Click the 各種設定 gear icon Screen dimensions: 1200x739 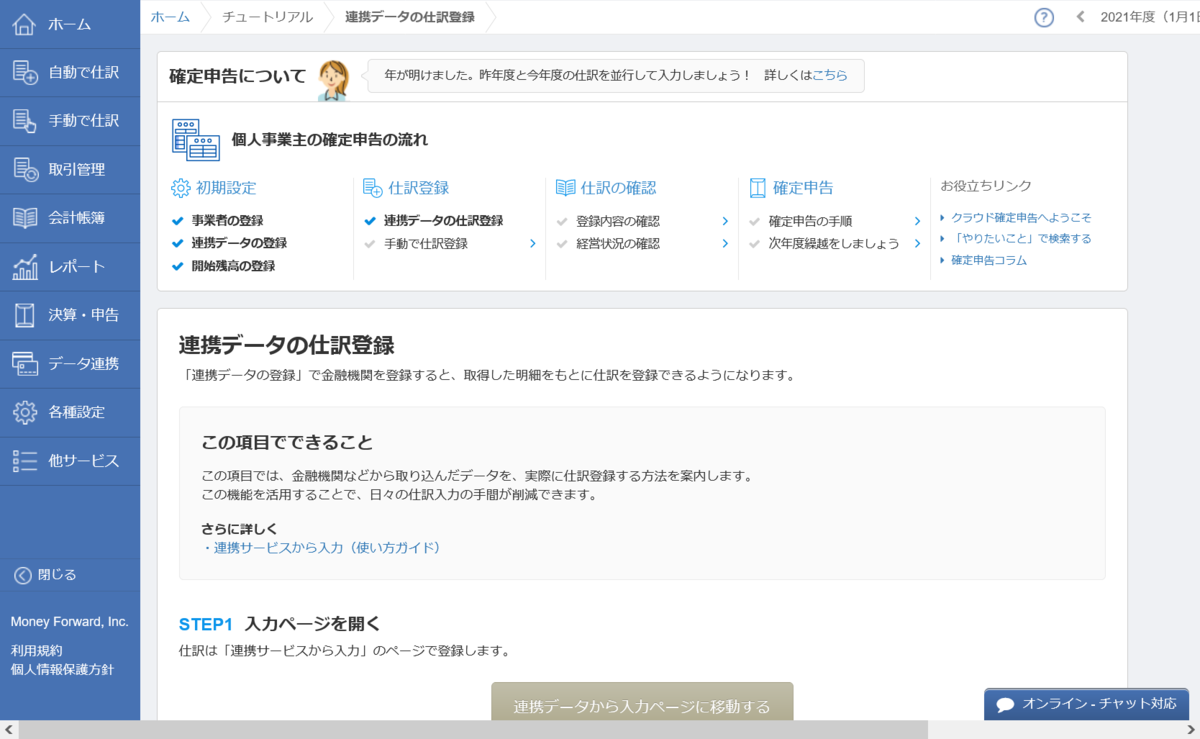[25, 412]
